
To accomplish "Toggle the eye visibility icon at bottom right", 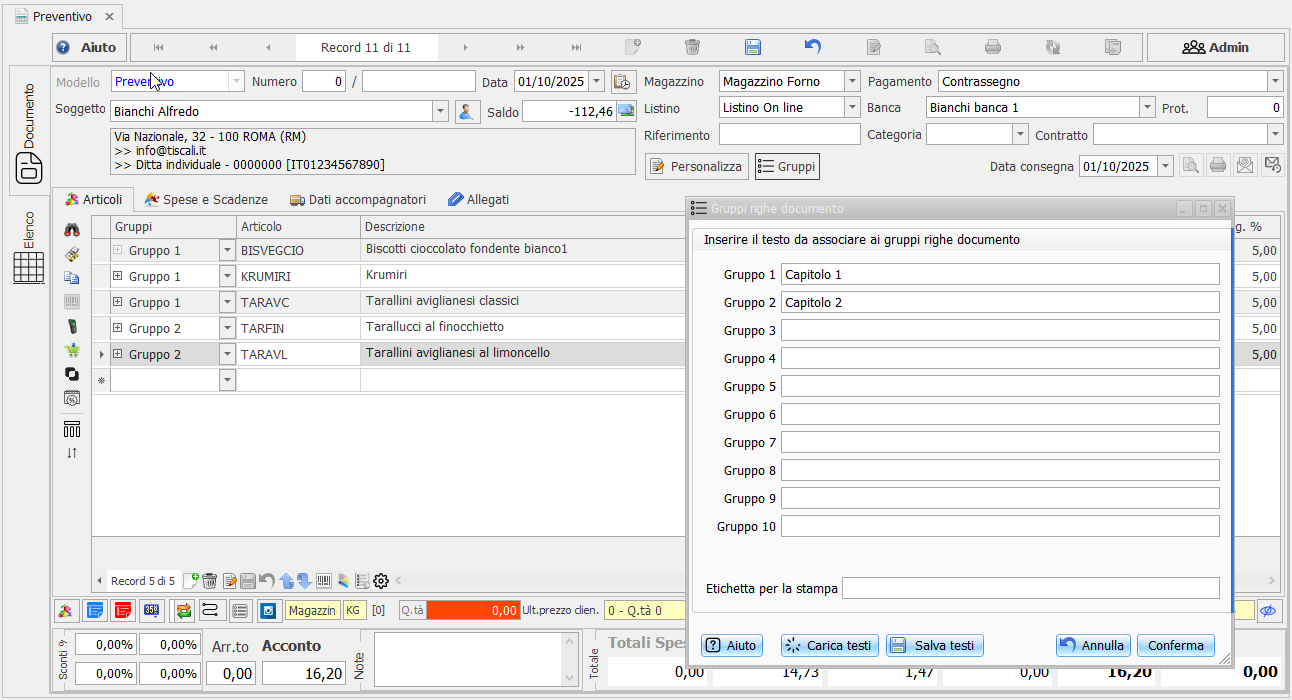I will click(1269, 610).
